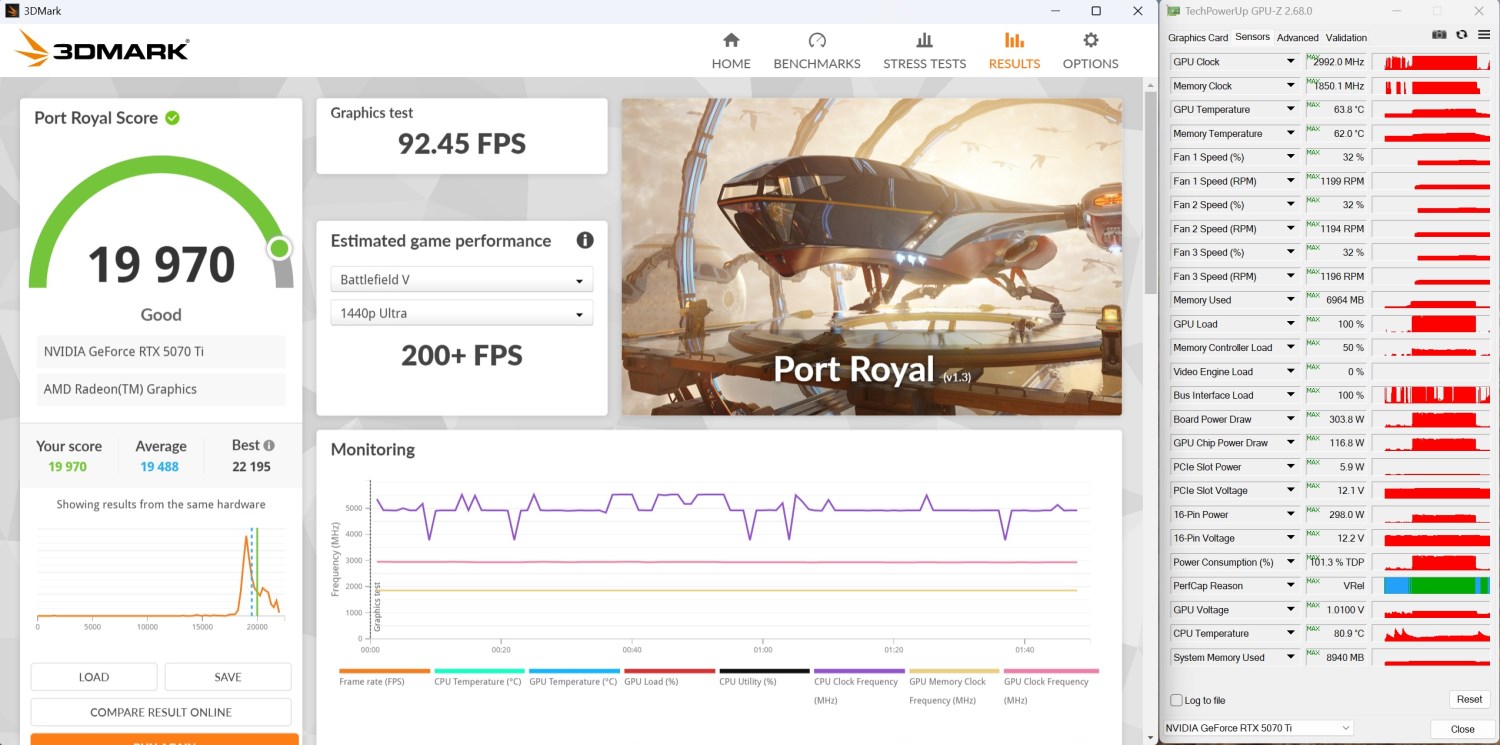Open the 1440p Ultra resolution dropdown
The width and height of the screenshot is (1500, 745).
click(x=461, y=314)
